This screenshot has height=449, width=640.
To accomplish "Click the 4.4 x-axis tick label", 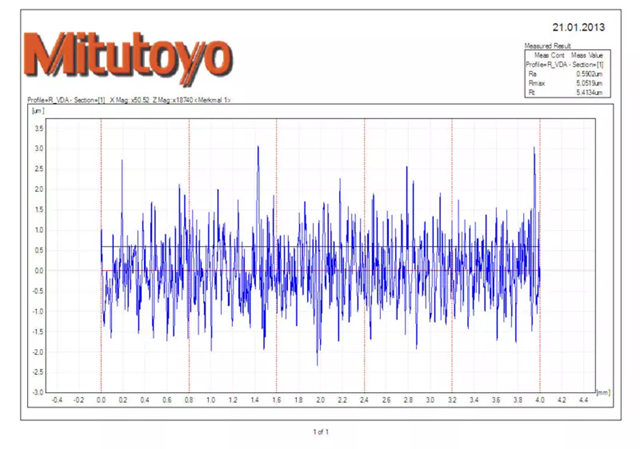I will pyautogui.click(x=584, y=400).
